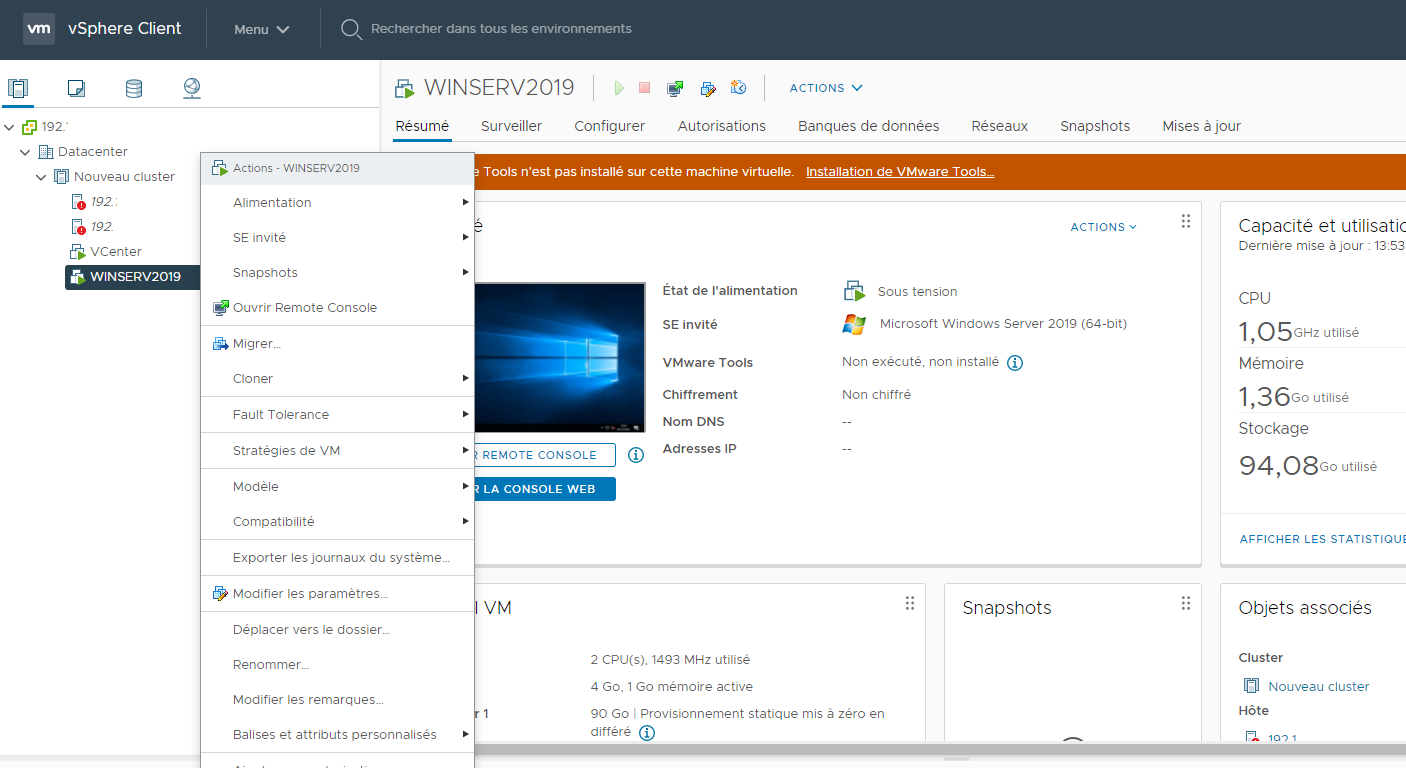Open the Snapshots tab in the header
The height and width of the screenshot is (768, 1406).
[x=1095, y=126]
